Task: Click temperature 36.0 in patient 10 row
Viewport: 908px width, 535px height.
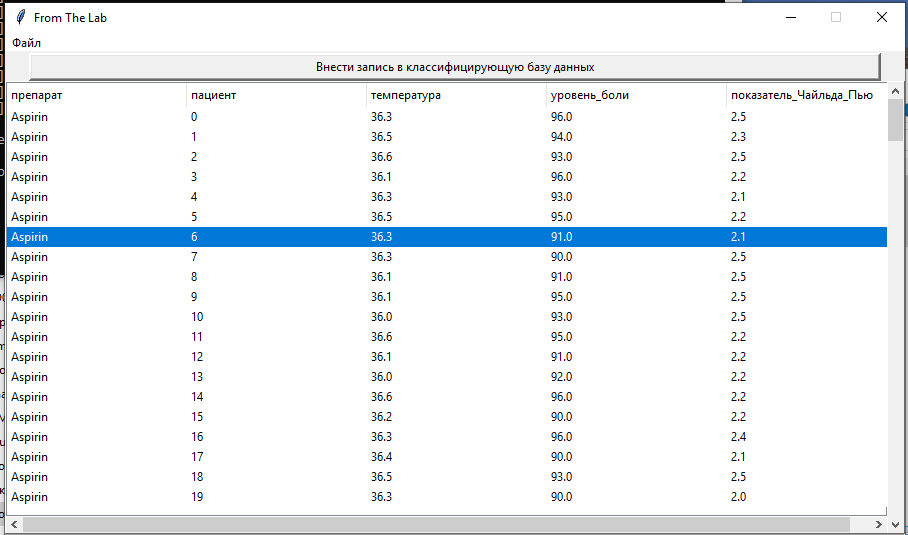Action: (382, 317)
